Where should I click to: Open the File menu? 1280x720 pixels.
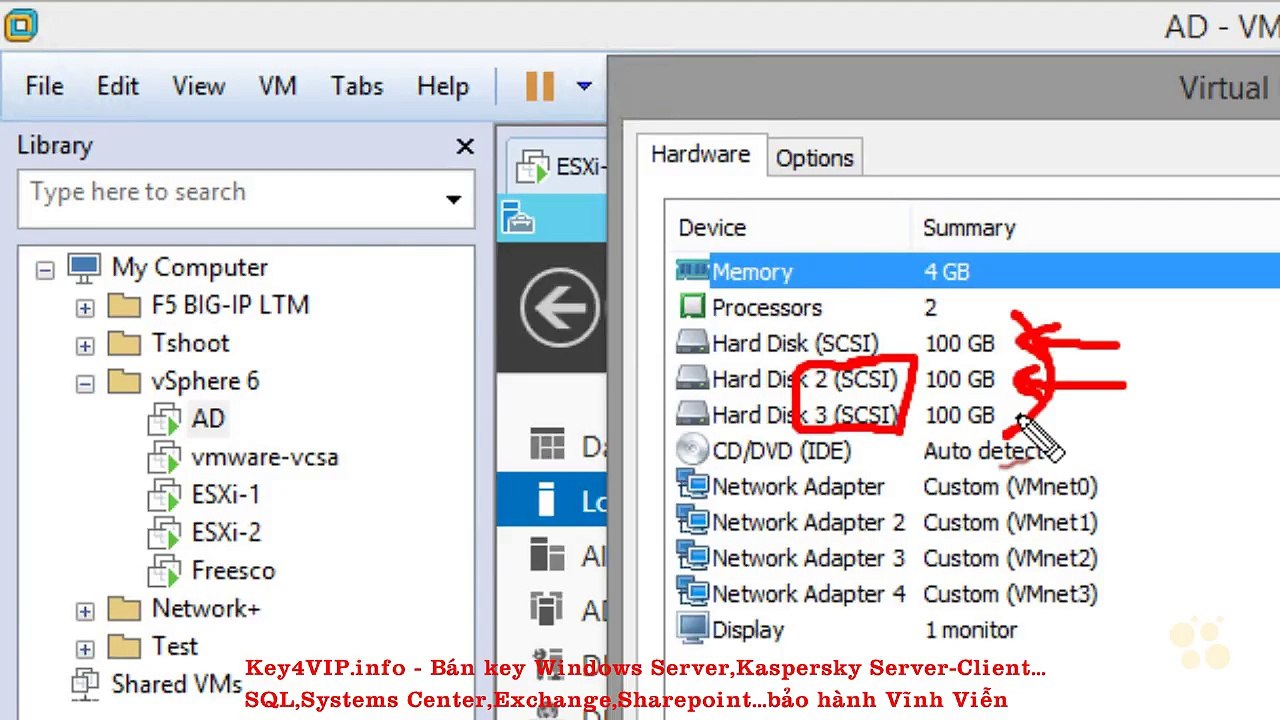[x=44, y=86]
